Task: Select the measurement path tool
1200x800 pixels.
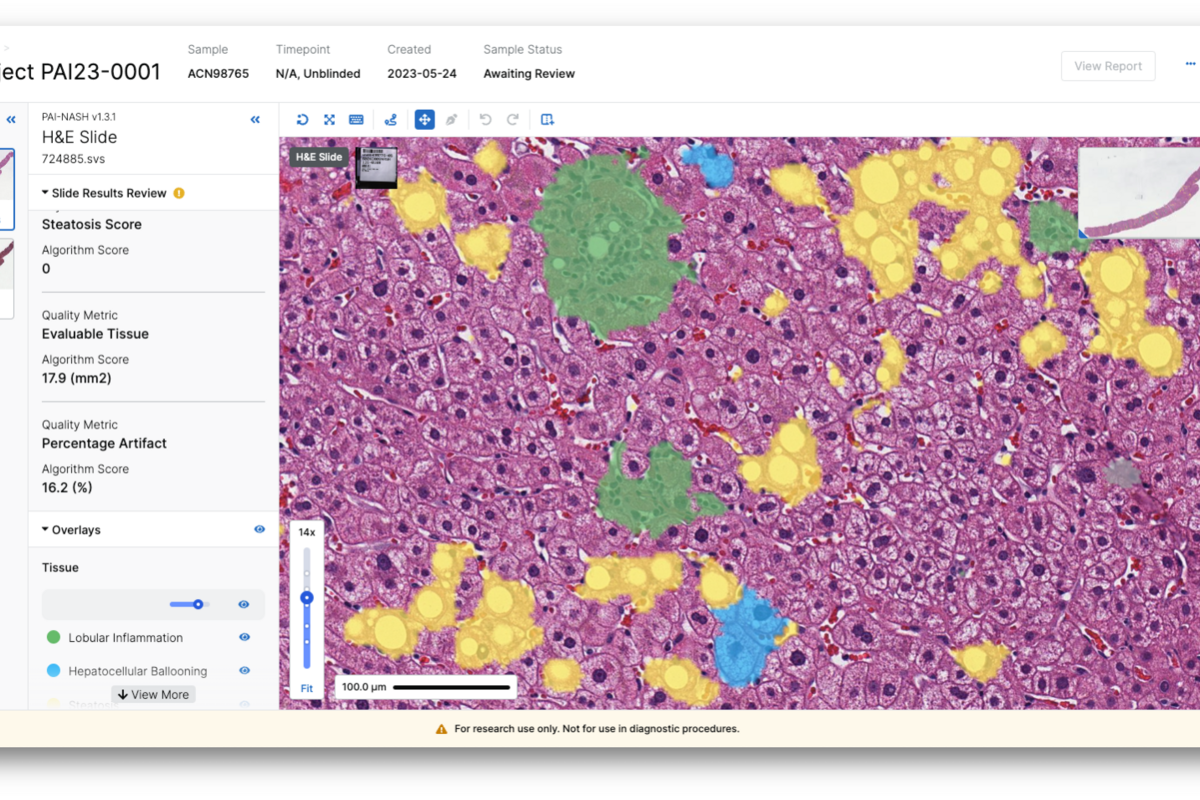Action: click(390, 119)
